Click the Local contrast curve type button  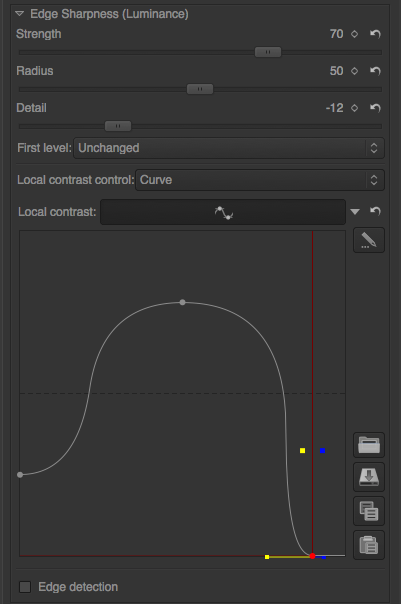pyautogui.click(x=223, y=212)
